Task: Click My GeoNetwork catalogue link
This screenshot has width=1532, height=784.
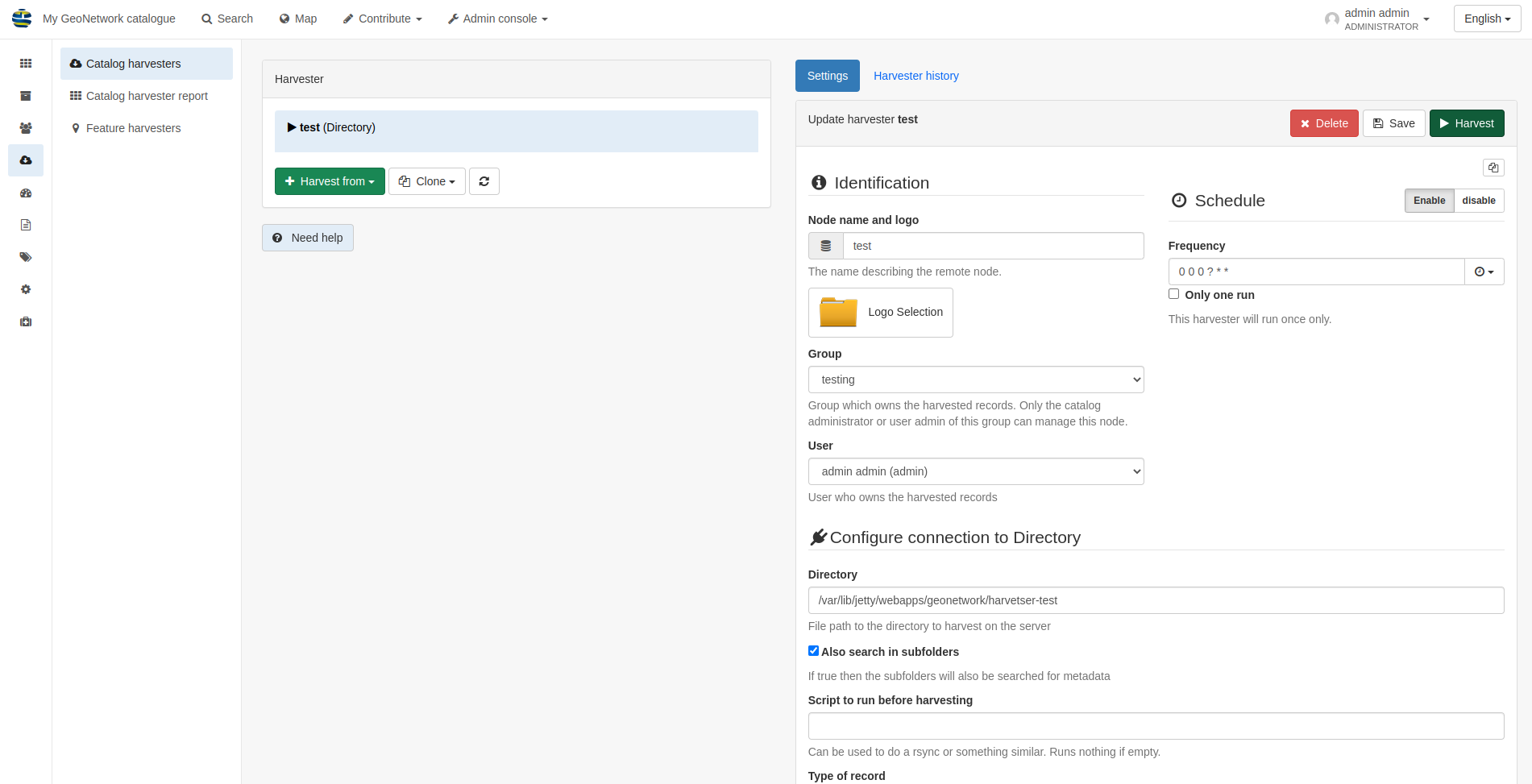Action: [x=109, y=19]
